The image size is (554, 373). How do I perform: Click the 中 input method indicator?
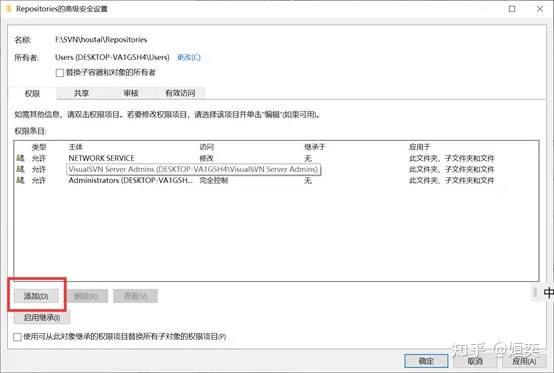(x=548, y=292)
